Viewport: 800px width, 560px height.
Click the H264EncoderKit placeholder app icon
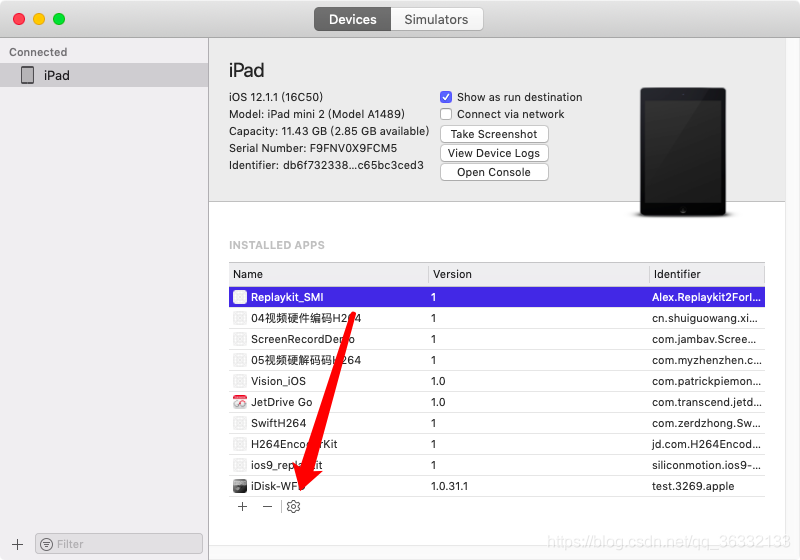click(240, 444)
